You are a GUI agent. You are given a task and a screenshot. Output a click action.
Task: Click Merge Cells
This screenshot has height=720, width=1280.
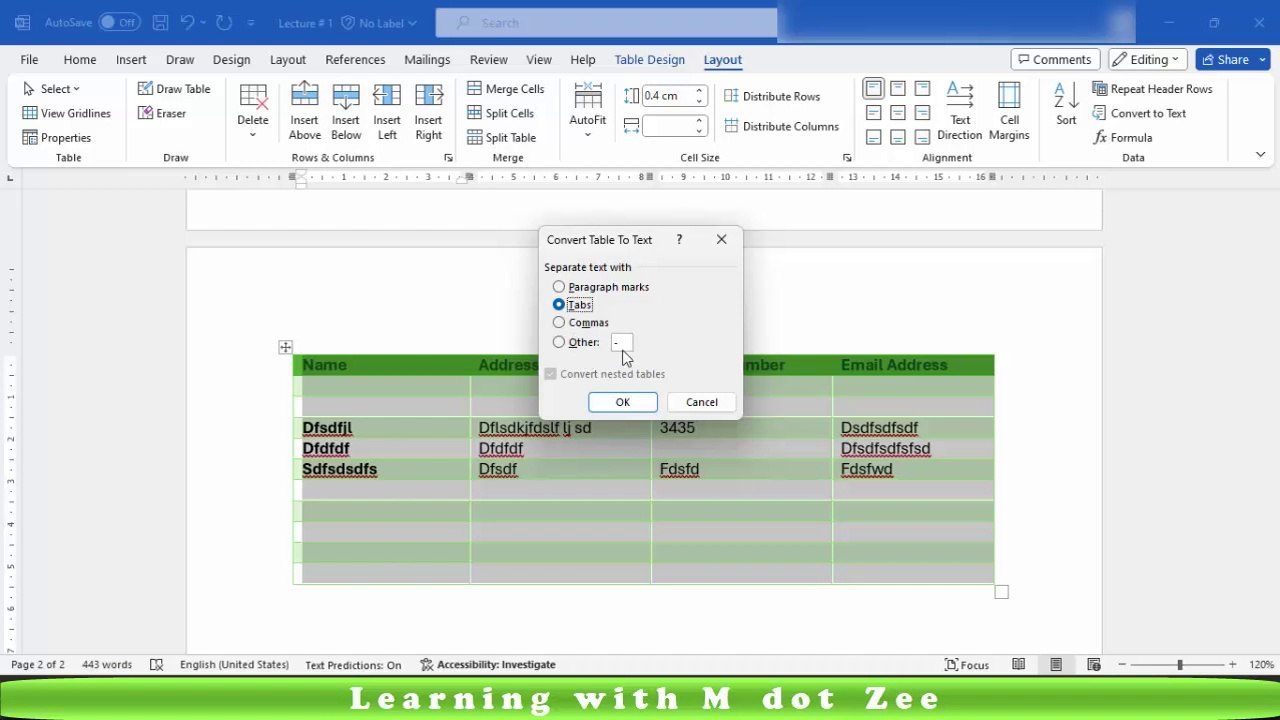coord(506,89)
